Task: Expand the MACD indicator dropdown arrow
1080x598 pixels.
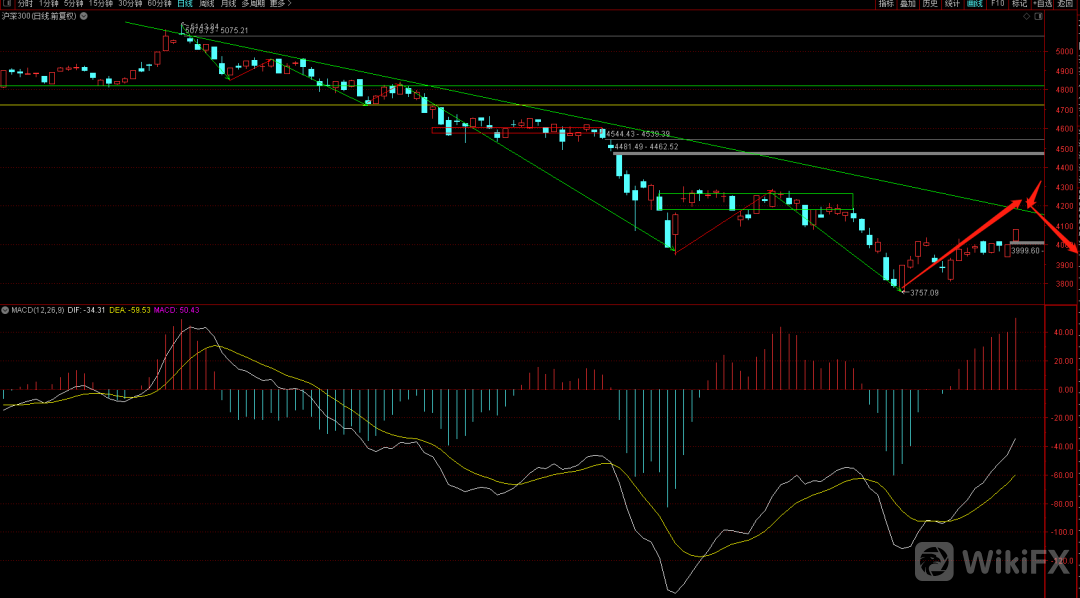Action: (x=5, y=310)
